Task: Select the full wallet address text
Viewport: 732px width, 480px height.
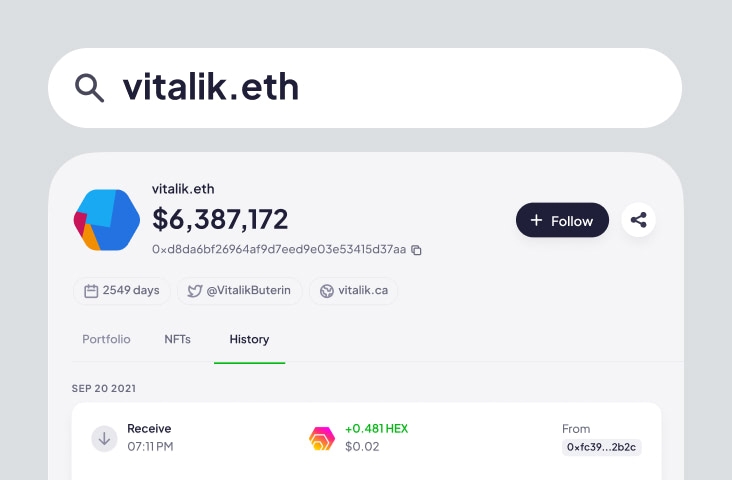Action: pos(279,249)
